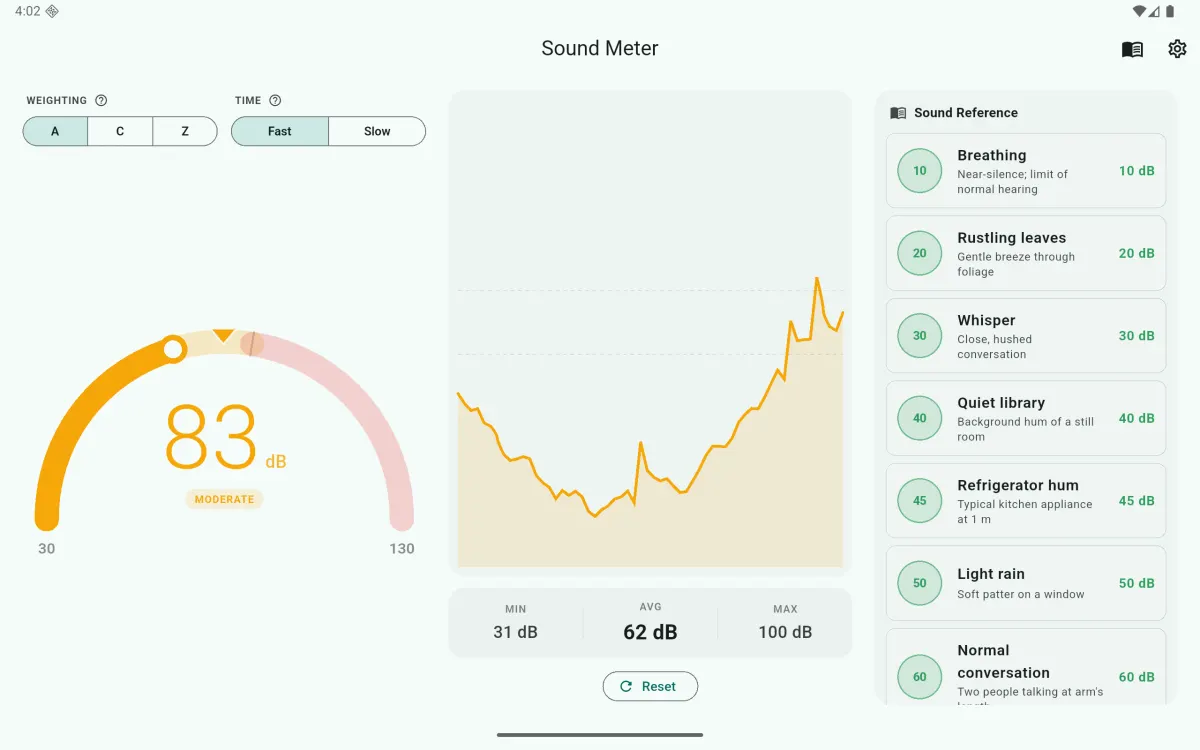Screen dimensions: 1200x750
Task: Click the 50 dB circle badge
Action: (x=920, y=583)
